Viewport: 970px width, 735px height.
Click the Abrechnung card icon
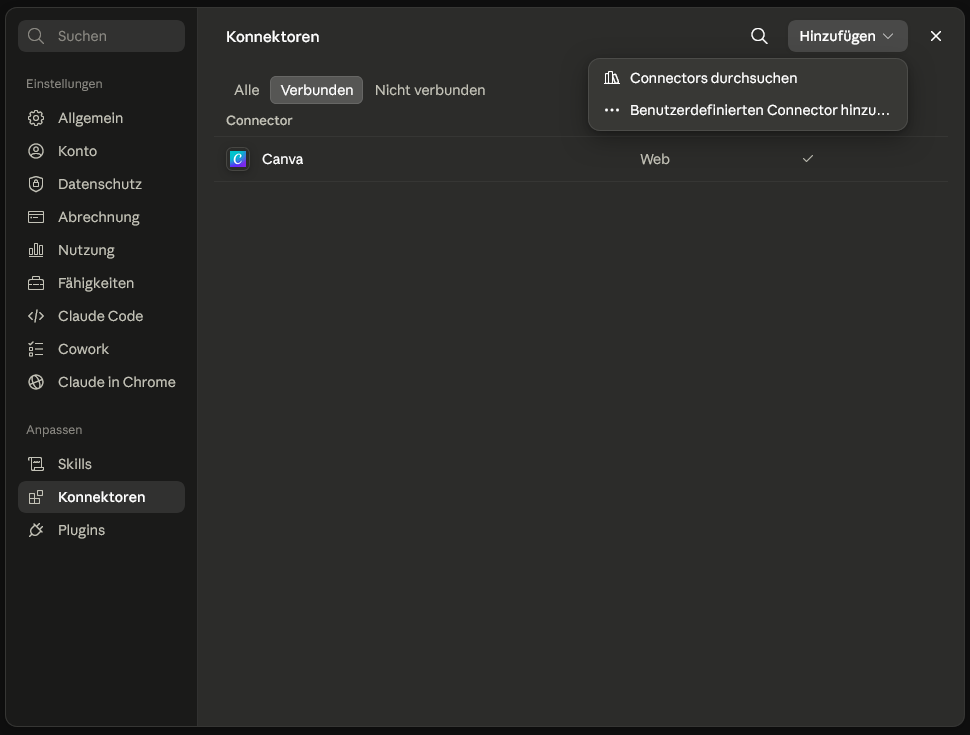[x=36, y=217]
